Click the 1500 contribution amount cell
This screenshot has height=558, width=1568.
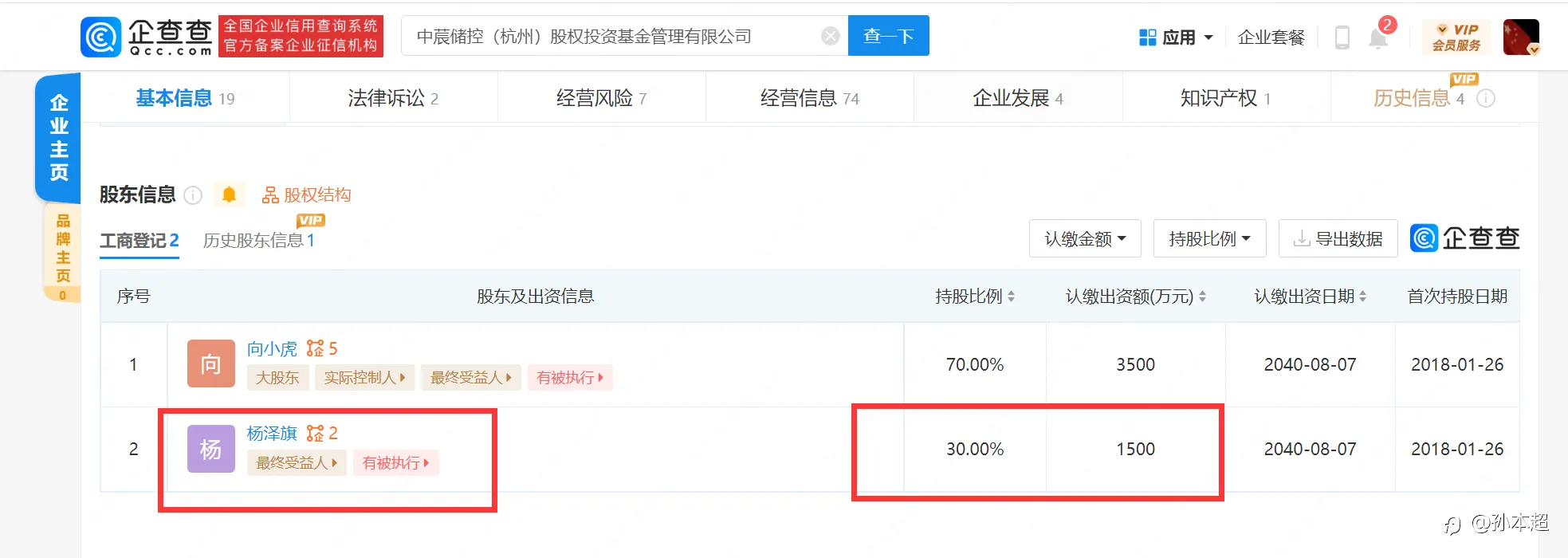(x=1135, y=449)
